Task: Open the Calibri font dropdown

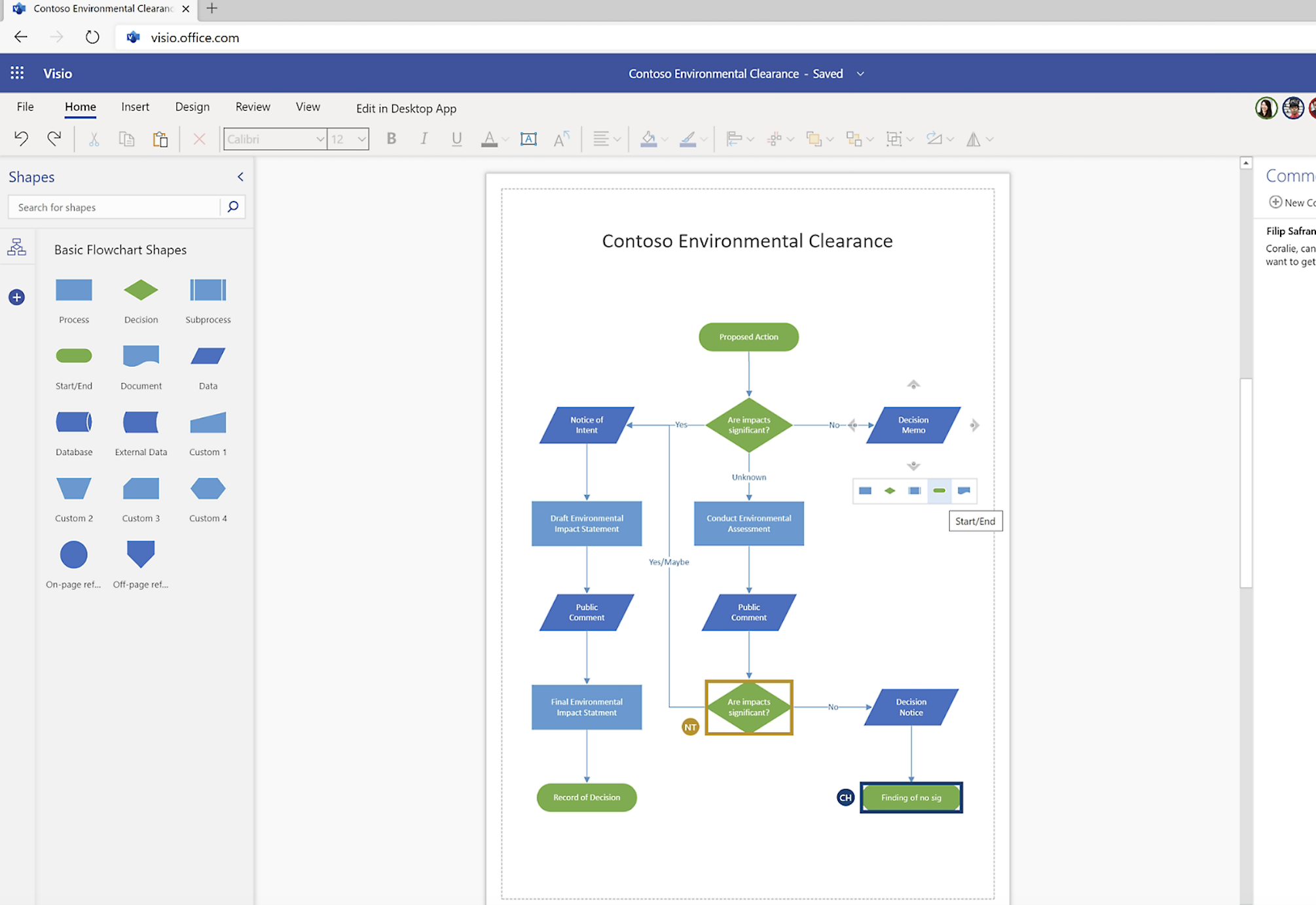Action: (320, 139)
